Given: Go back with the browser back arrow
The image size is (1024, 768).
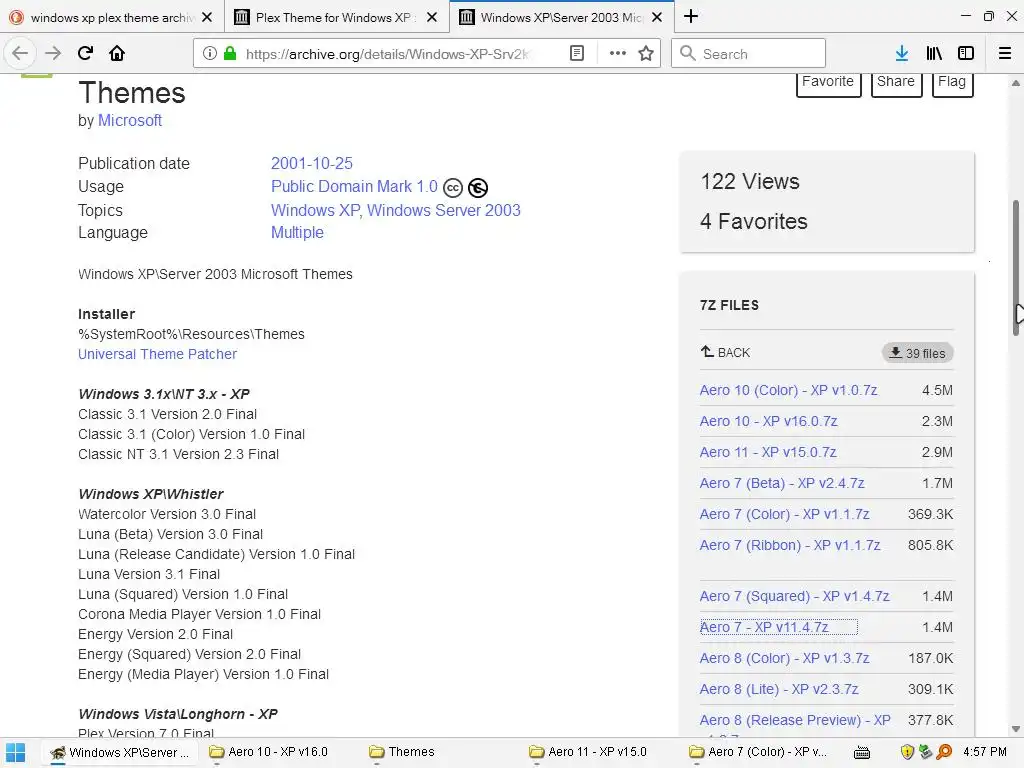Looking at the screenshot, I should (x=20, y=54).
